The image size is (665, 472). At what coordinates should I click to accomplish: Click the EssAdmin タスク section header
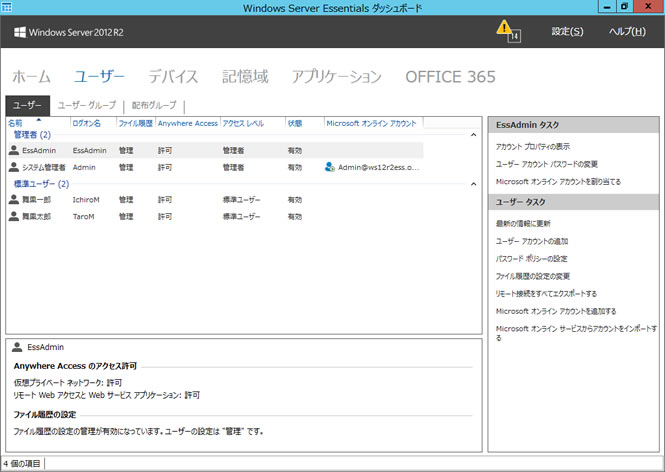(573, 125)
